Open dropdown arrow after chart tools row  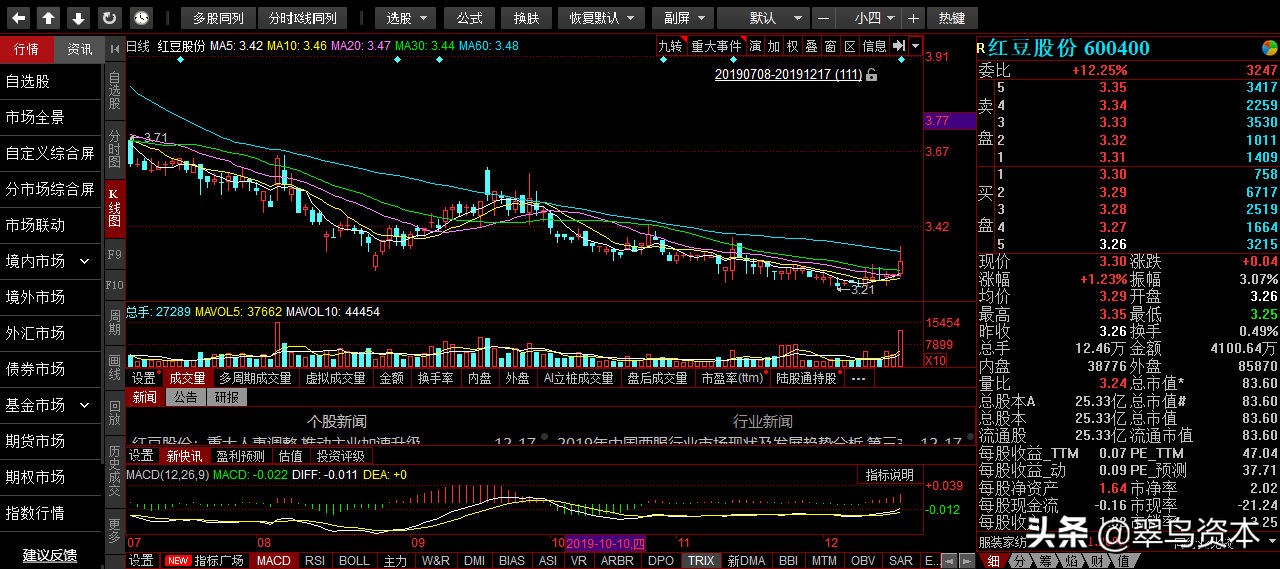coord(915,46)
